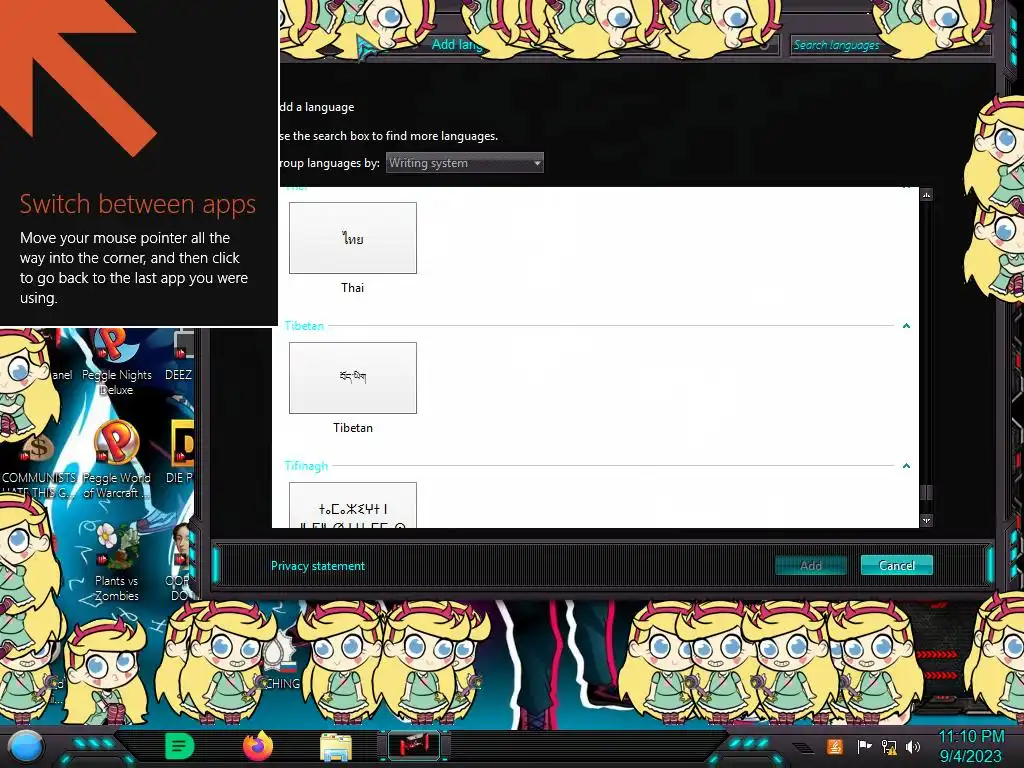
Task: Open the clock showing 11:10 PM
Action: coord(970,746)
